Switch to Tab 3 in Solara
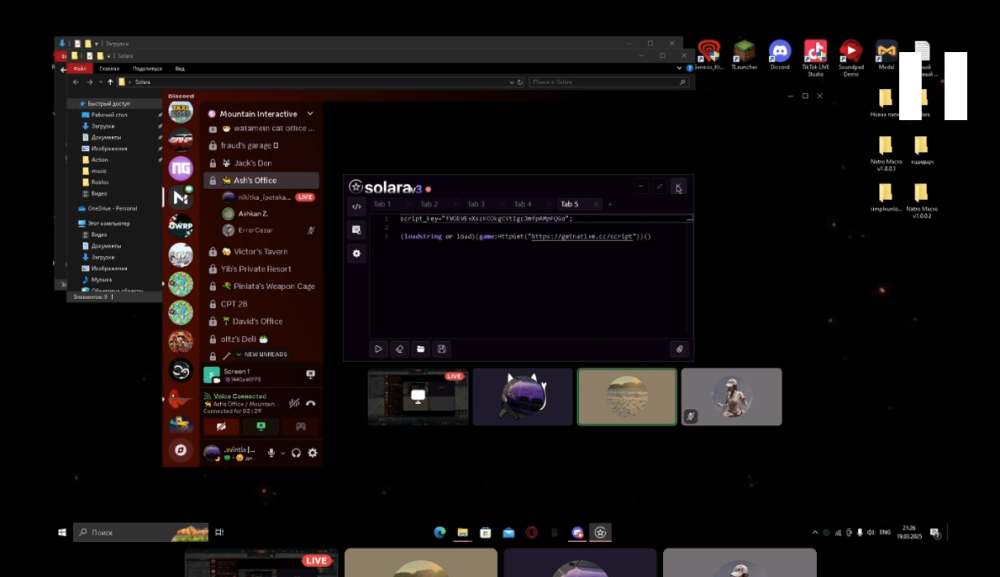 [476, 204]
